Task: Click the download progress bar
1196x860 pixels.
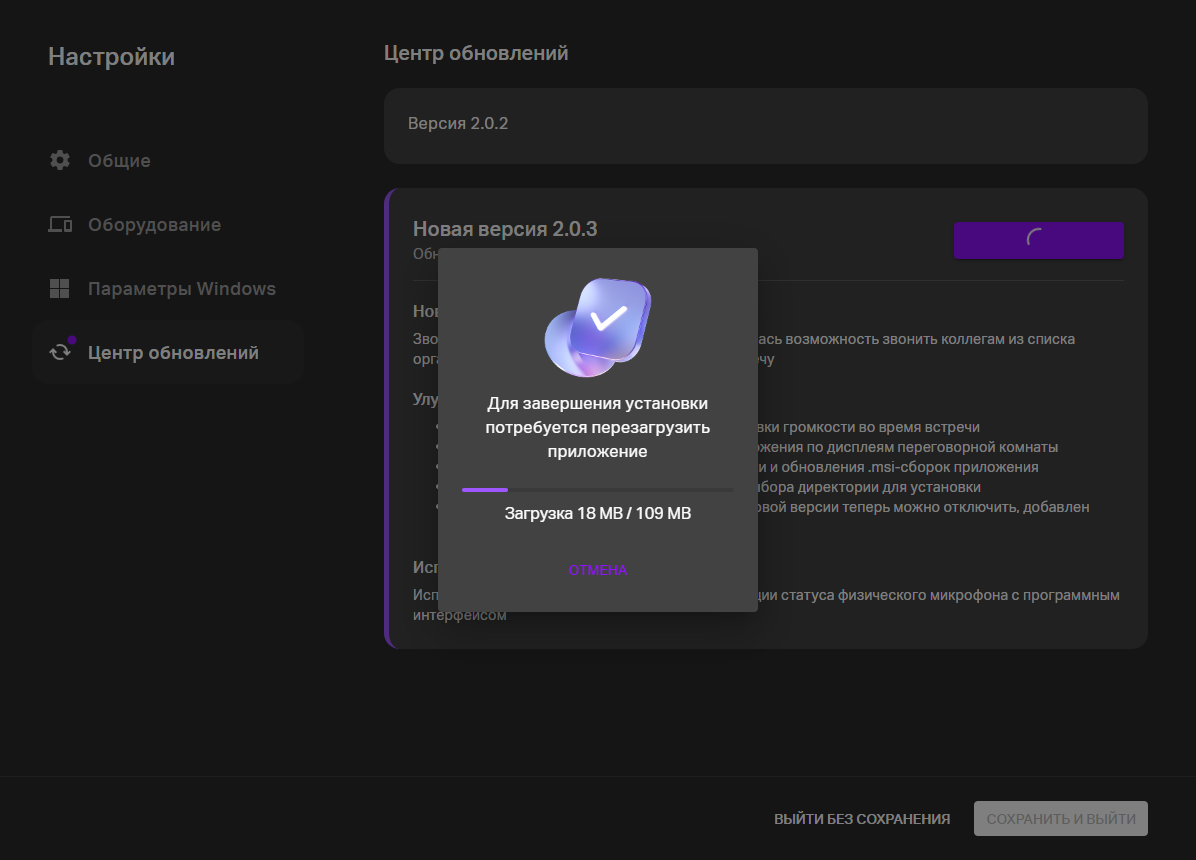Action: 597,490
